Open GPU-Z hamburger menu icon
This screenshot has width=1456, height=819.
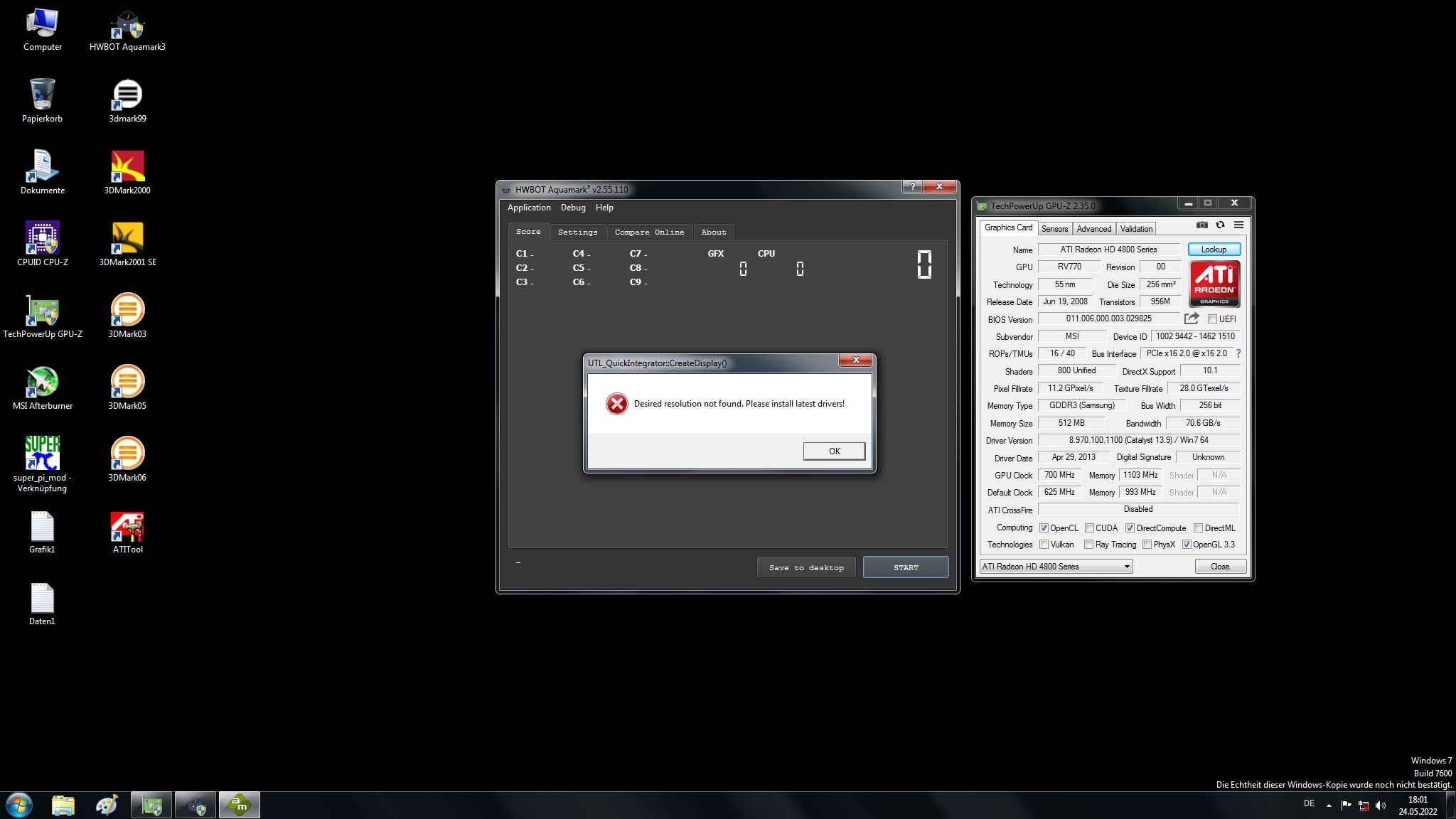1238,225
